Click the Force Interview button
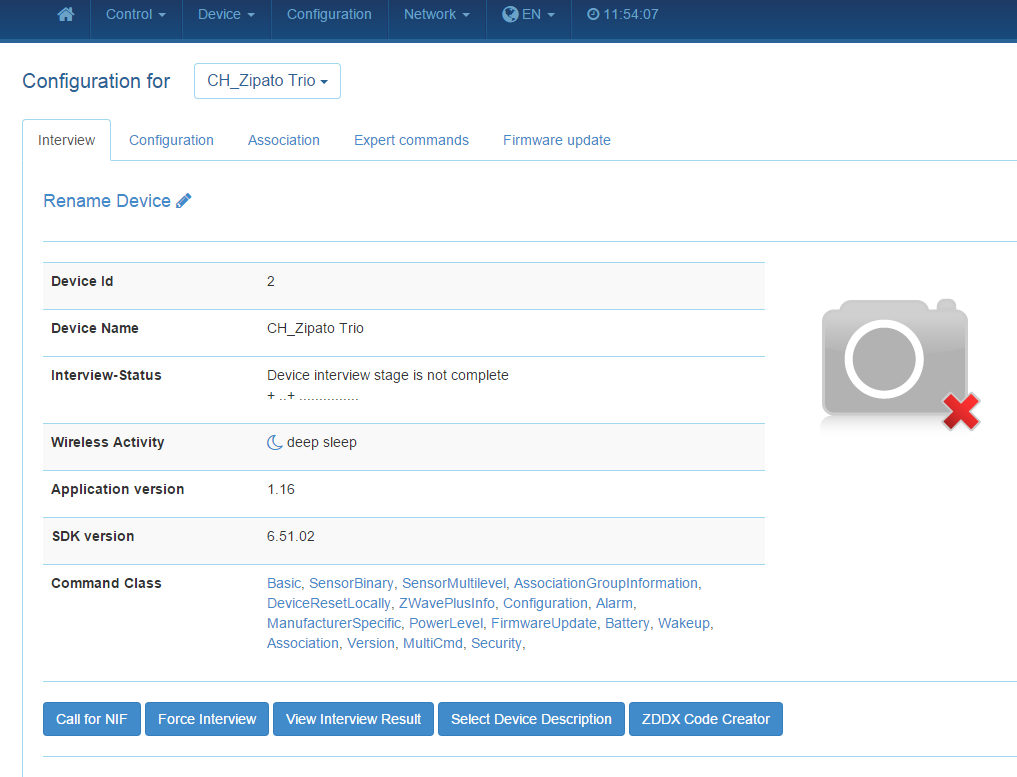 pyautogui.click(x=207, y=719)
